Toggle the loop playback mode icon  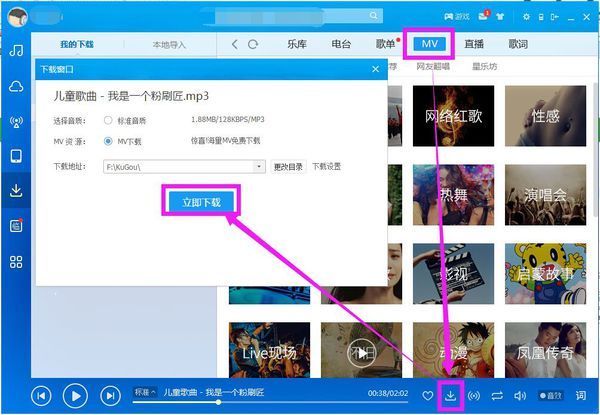pyautogui.click(x=497, y=395)
